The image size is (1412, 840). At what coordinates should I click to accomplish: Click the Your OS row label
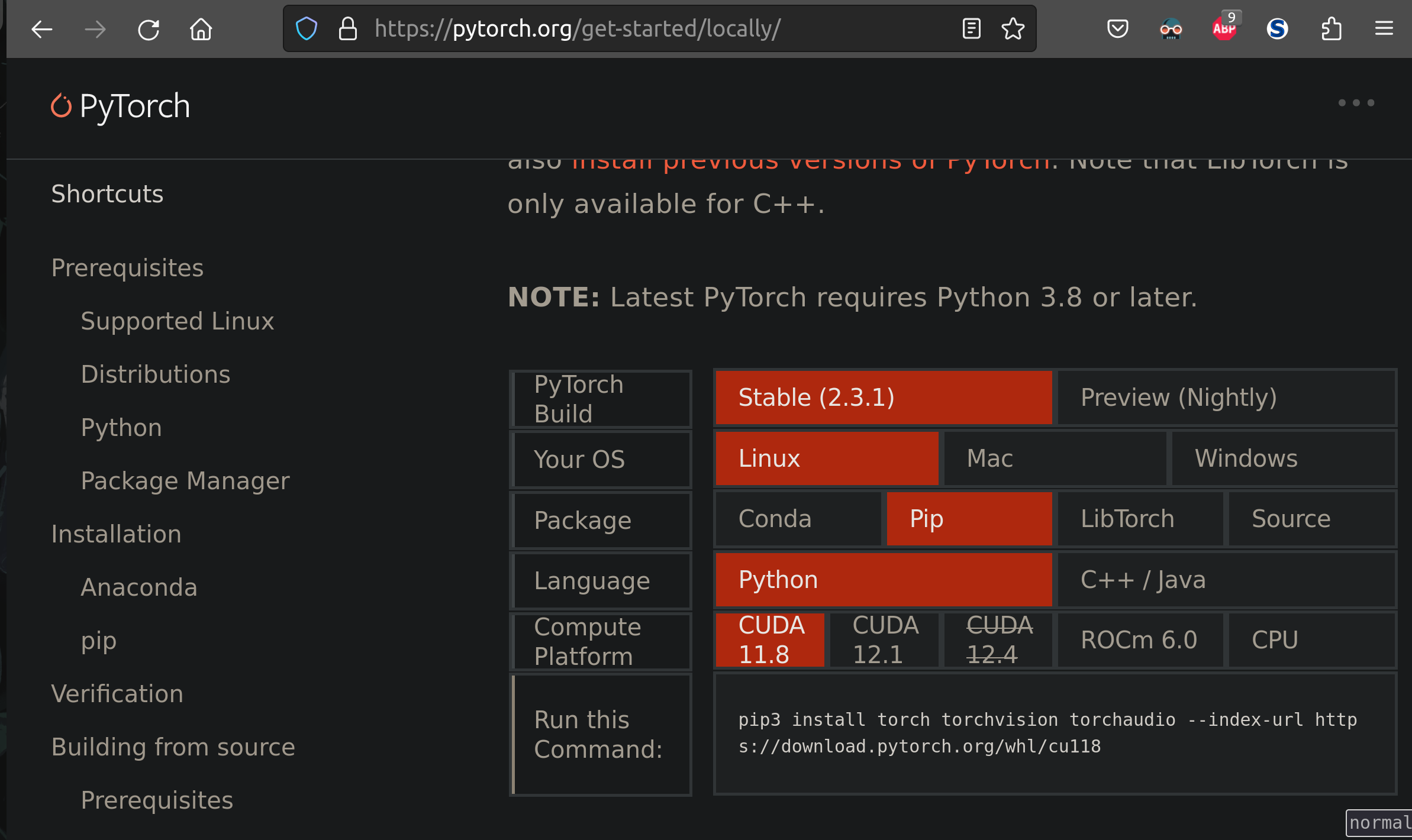601,460
